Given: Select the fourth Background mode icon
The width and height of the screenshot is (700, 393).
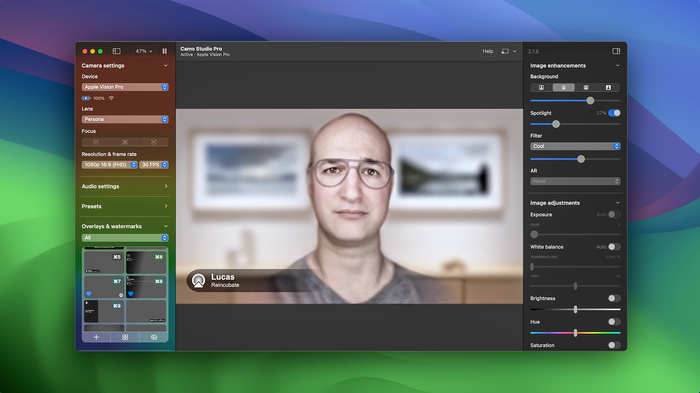Looking at the screenshot, I should click(608, 88).
